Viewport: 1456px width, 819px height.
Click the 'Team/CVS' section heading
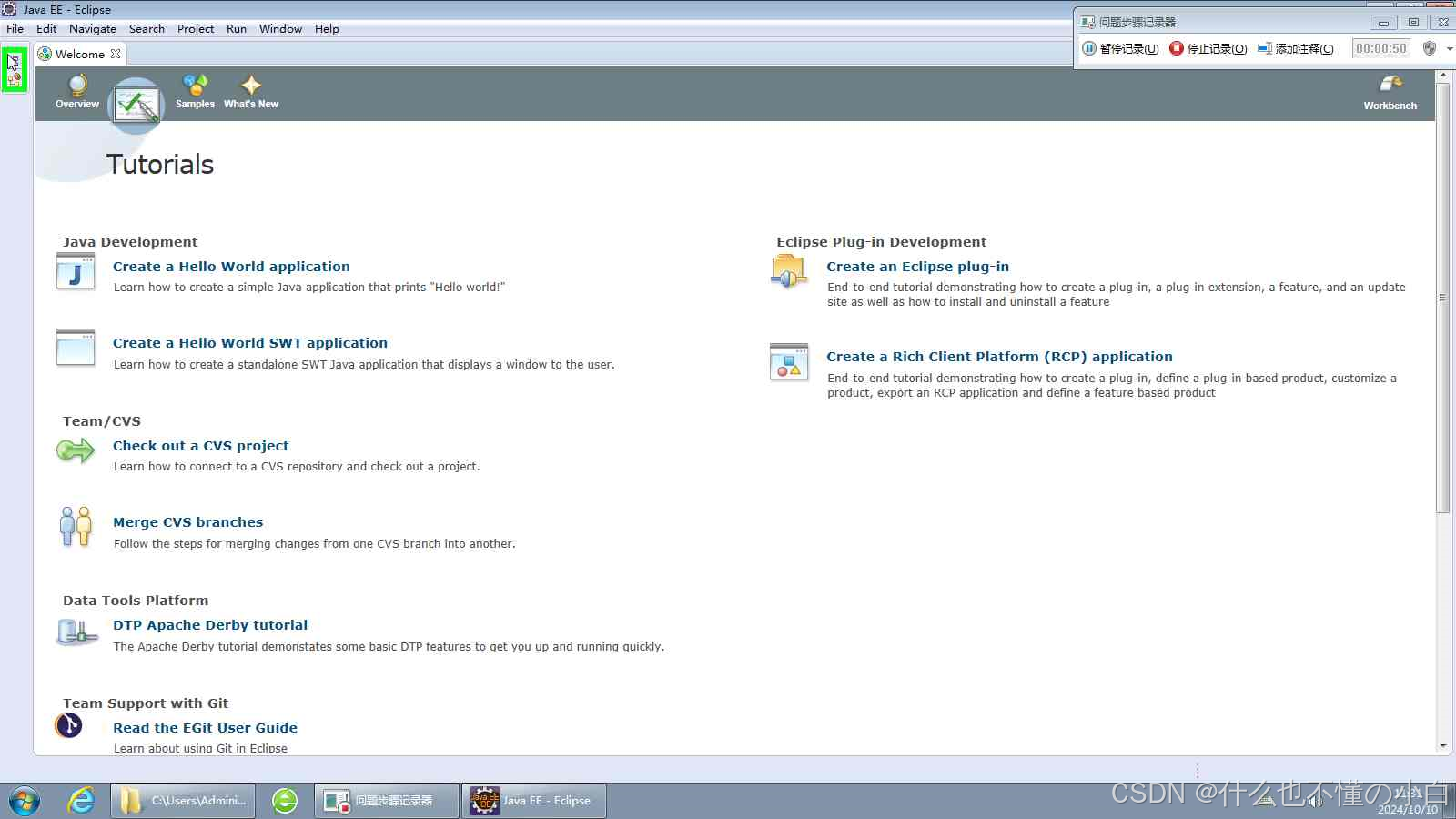(102, 421)
